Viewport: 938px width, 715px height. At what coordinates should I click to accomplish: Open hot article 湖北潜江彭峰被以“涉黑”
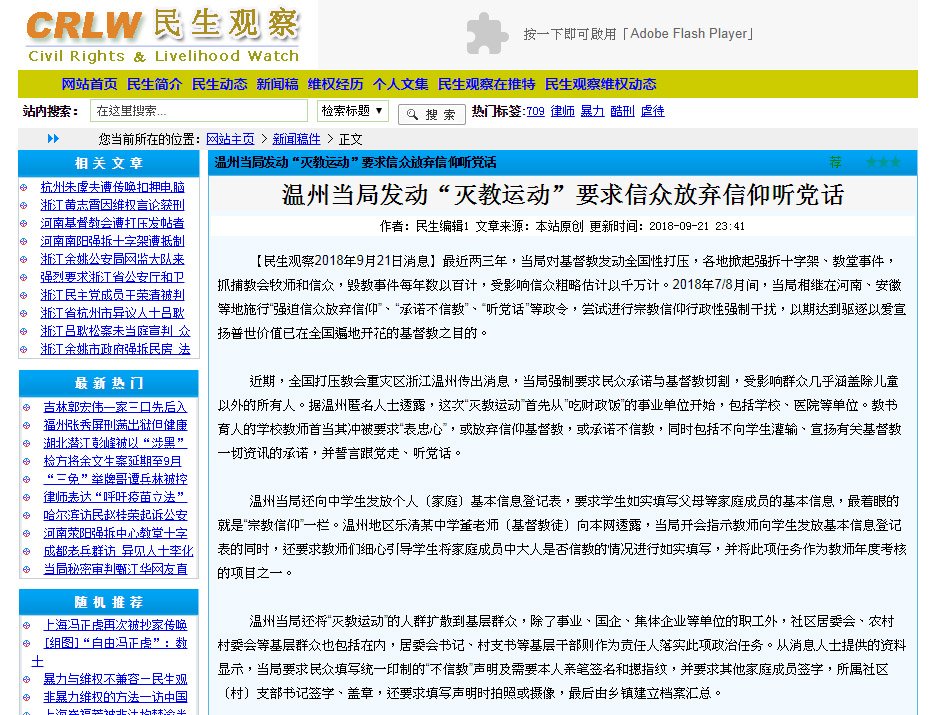point(115,443)
